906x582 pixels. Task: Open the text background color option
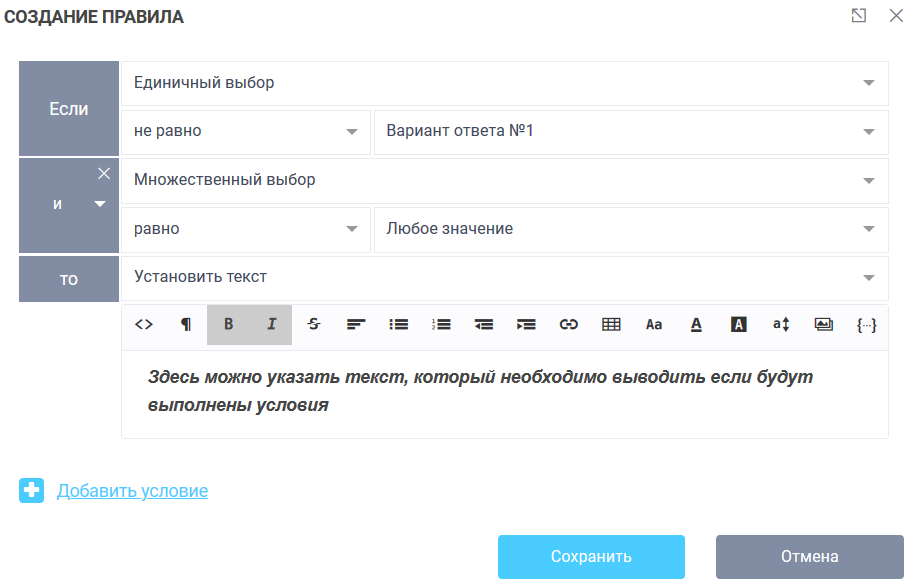pyautogui.click(x=739, y=324)
